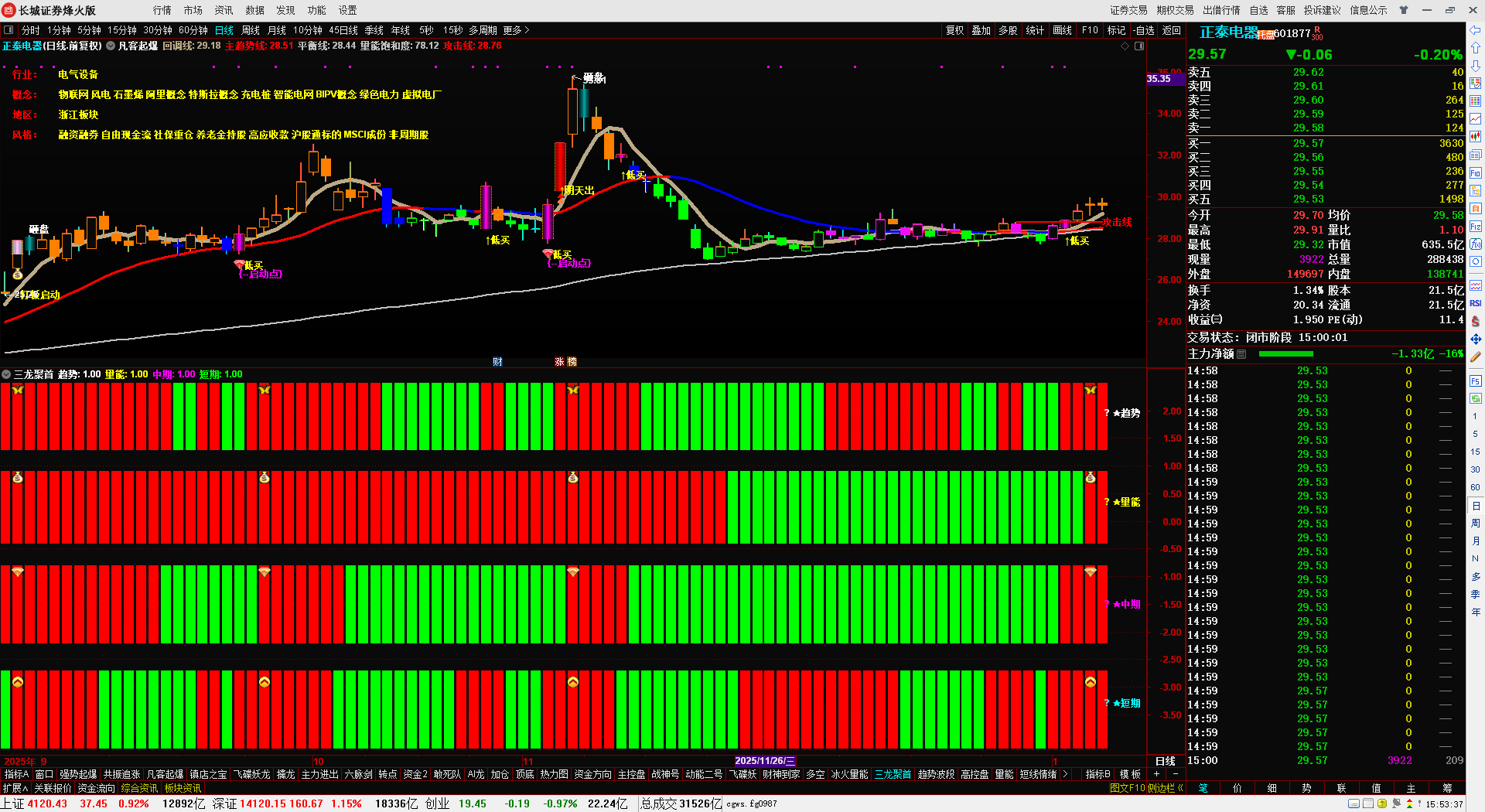Click the clothing skin icon in title bar

(x=1404, y=10)
